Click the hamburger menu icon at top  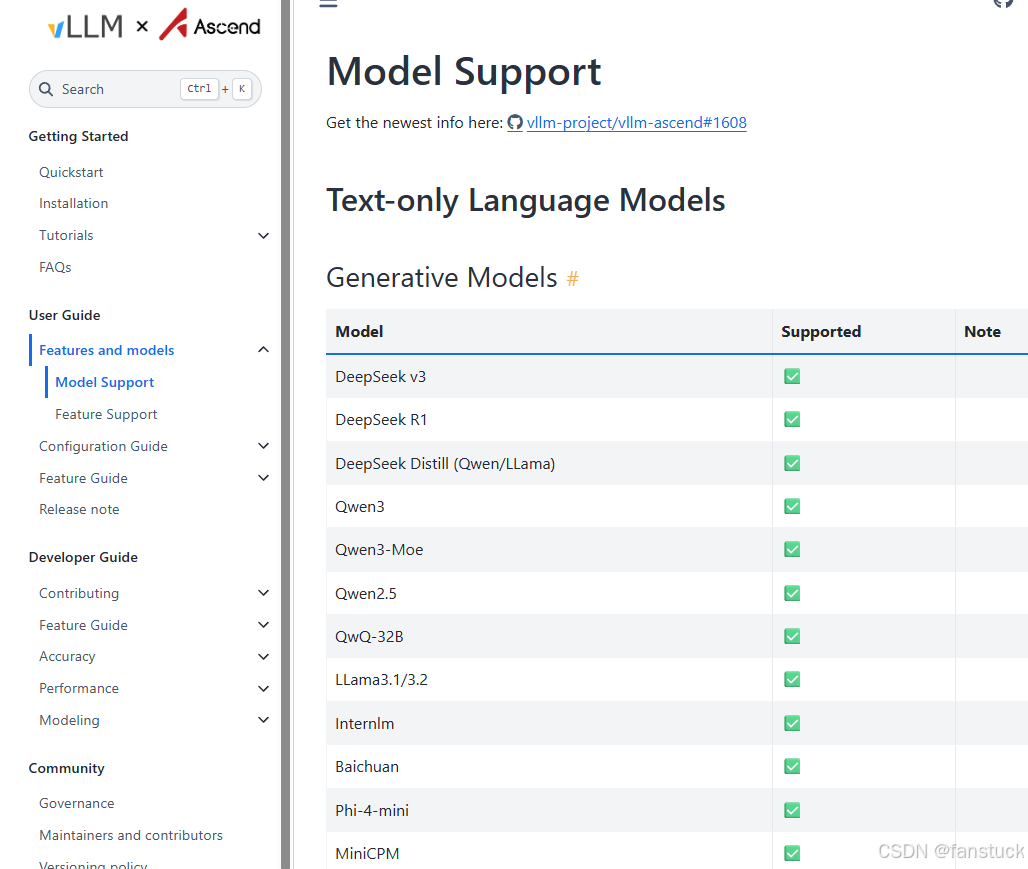pyautogui.click(x=328, y=3)
